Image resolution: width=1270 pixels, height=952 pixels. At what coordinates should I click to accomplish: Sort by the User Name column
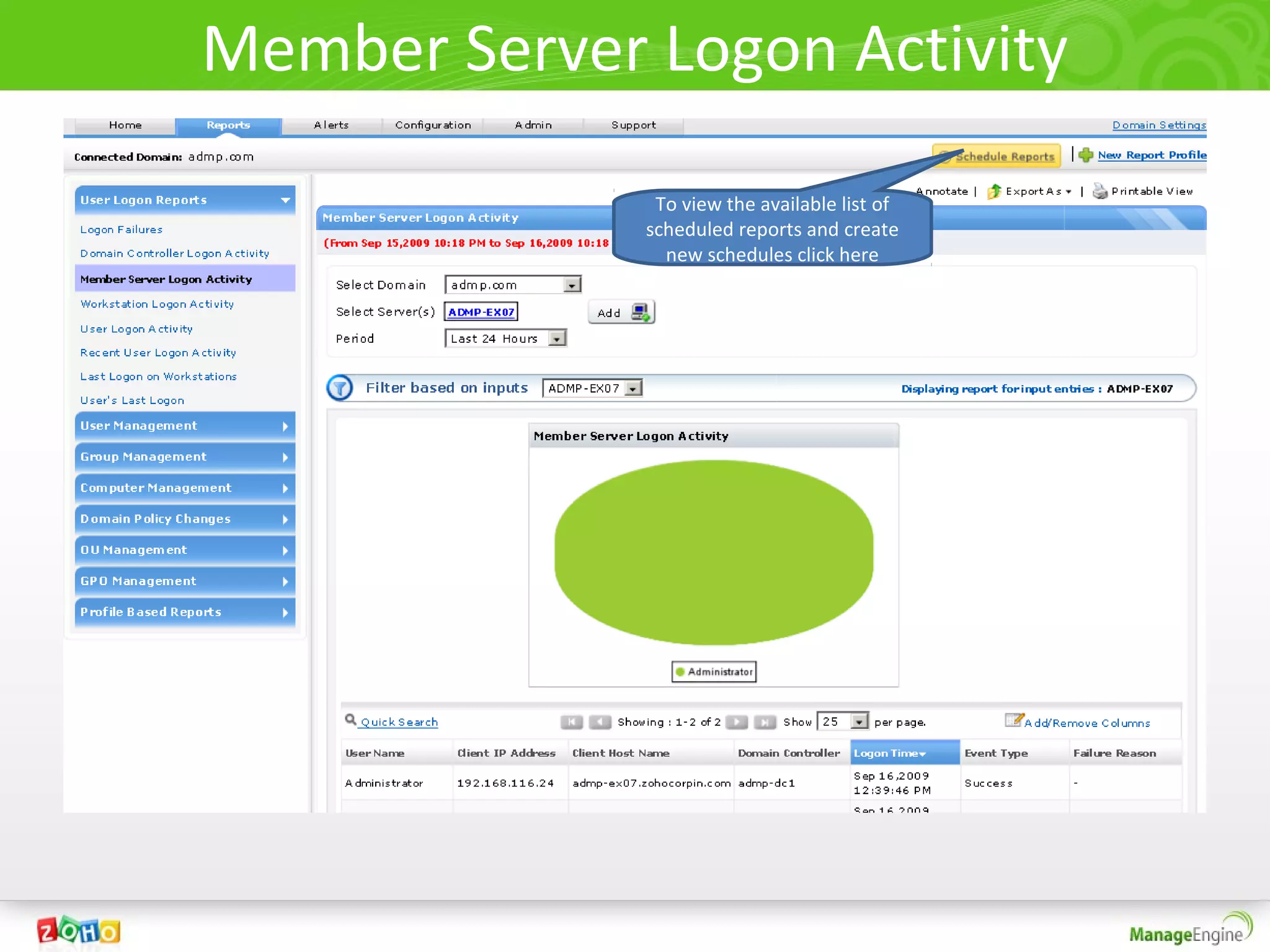[x=375, y=754]
